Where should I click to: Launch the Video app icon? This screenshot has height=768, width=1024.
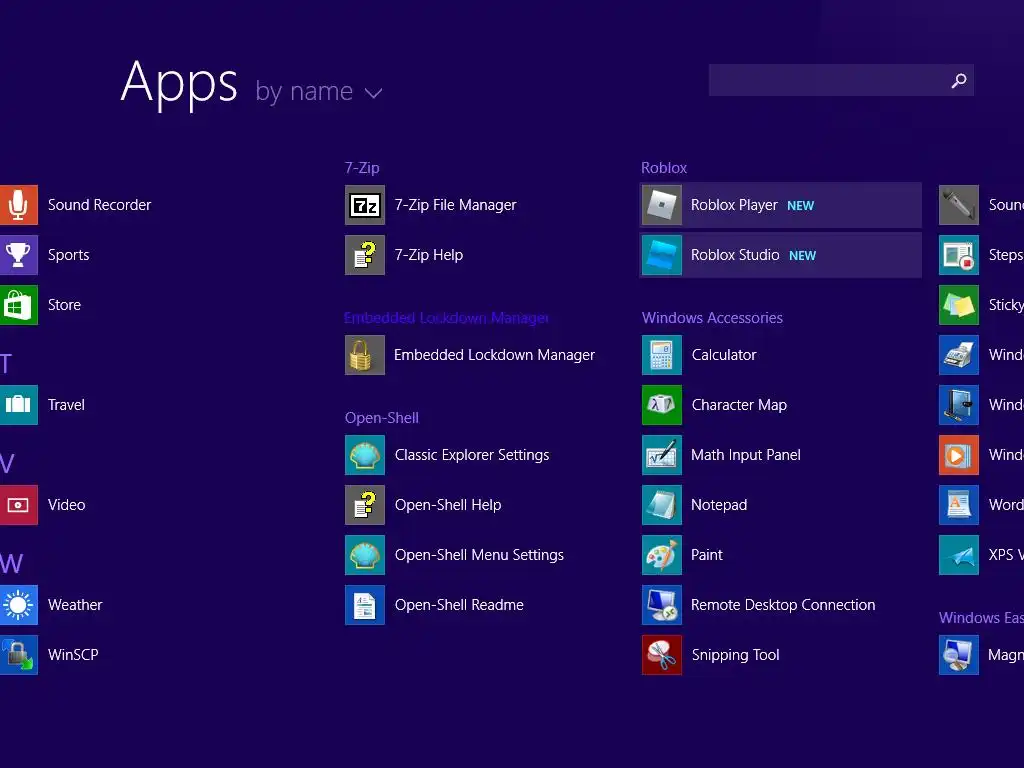[18, 505]
